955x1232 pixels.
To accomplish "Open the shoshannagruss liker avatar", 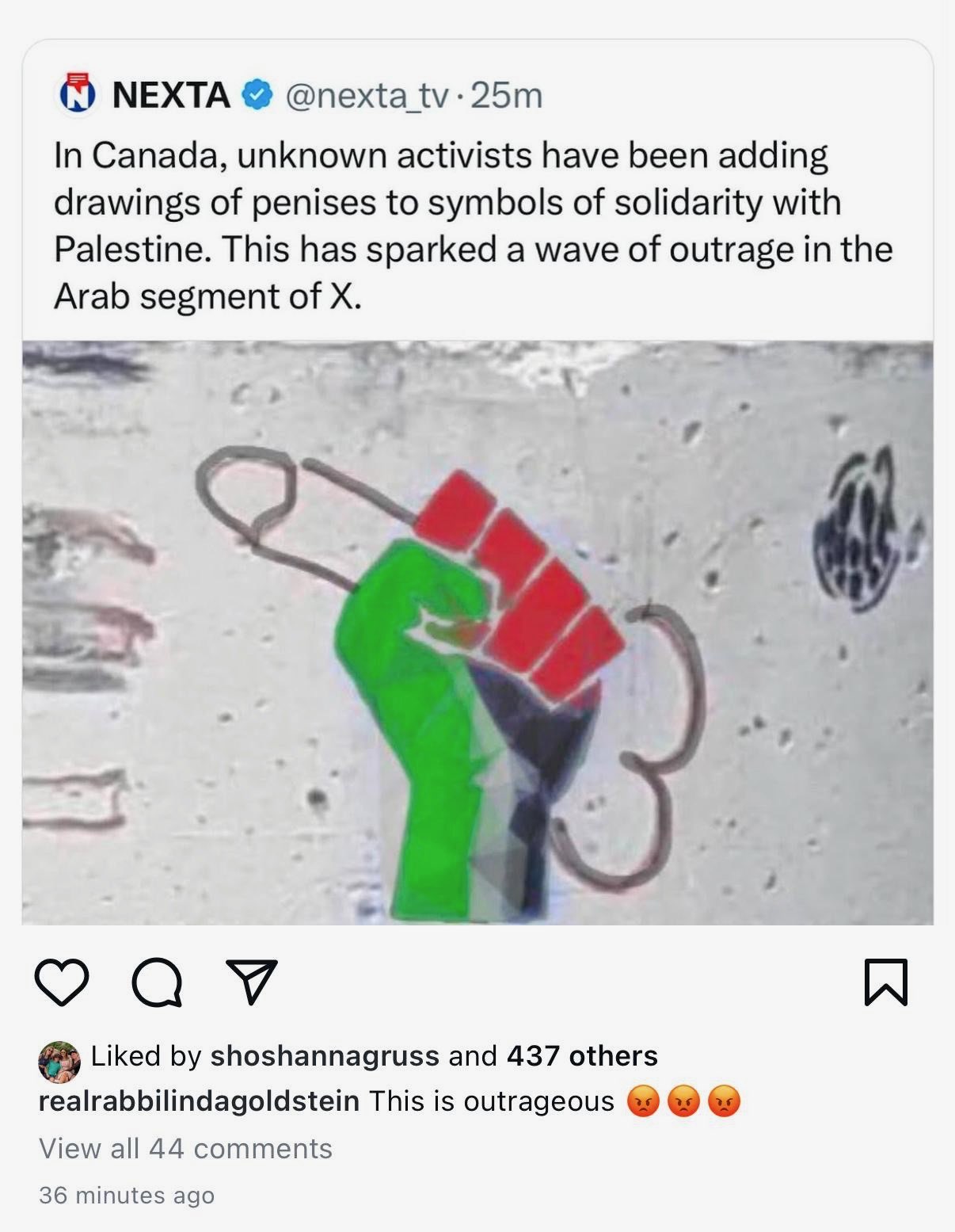I will [x=59, y=1062].
